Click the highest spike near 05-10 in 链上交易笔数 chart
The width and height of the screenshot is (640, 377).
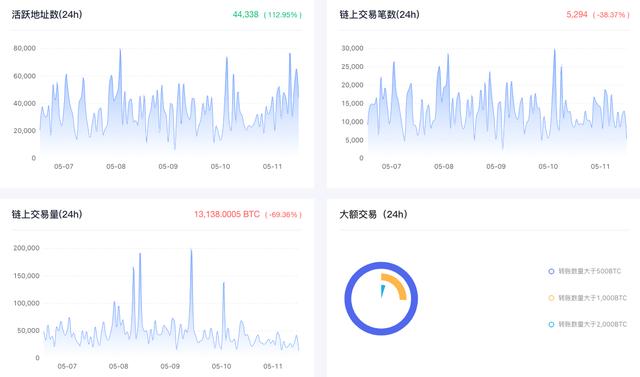pyautogui.click(x=554, y=50)
